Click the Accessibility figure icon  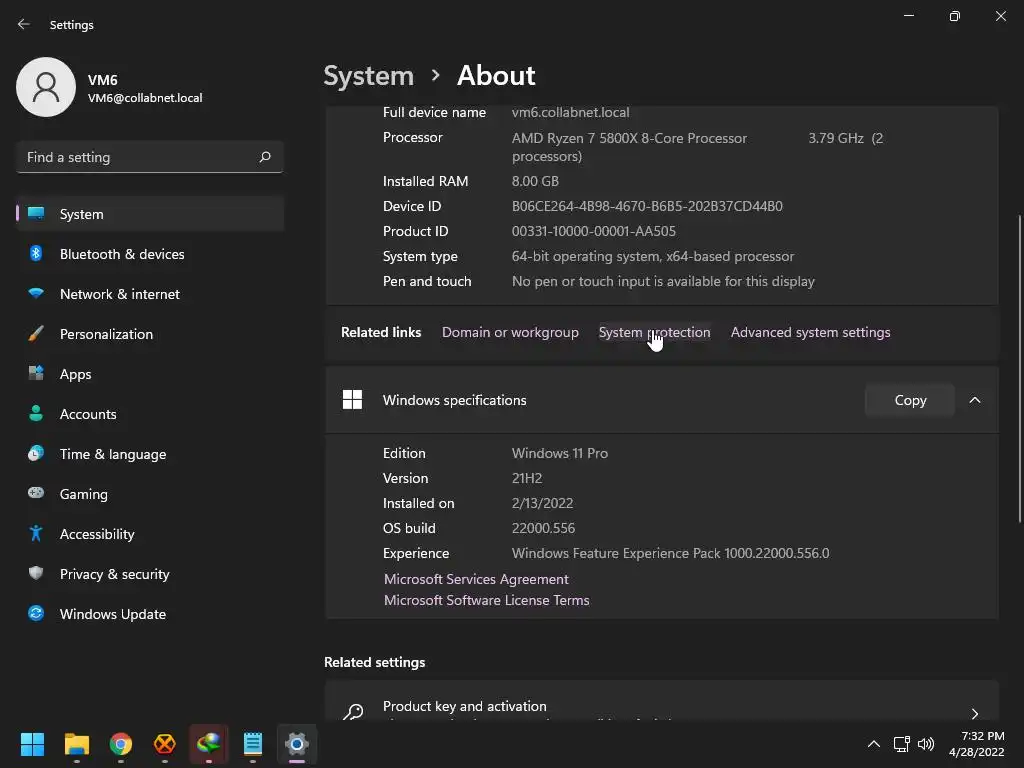pos(37,534)
